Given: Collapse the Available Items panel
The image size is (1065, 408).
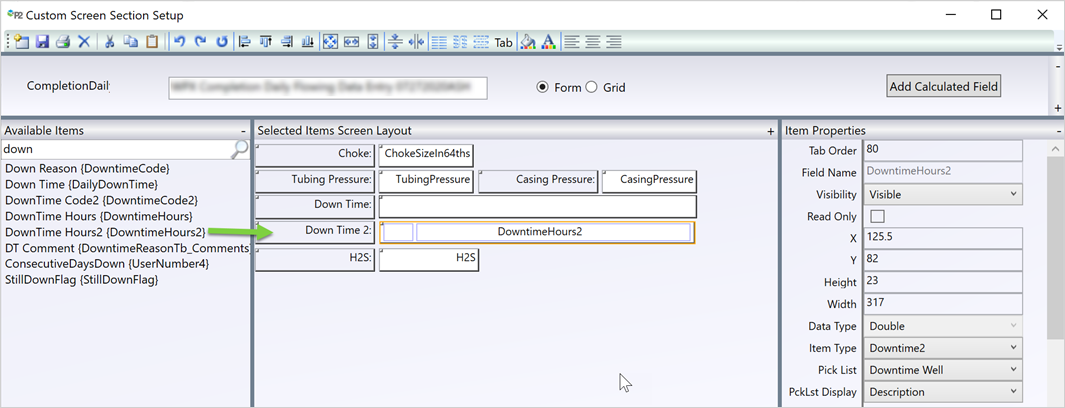Looking at the screenshot, I should point(243,131).
